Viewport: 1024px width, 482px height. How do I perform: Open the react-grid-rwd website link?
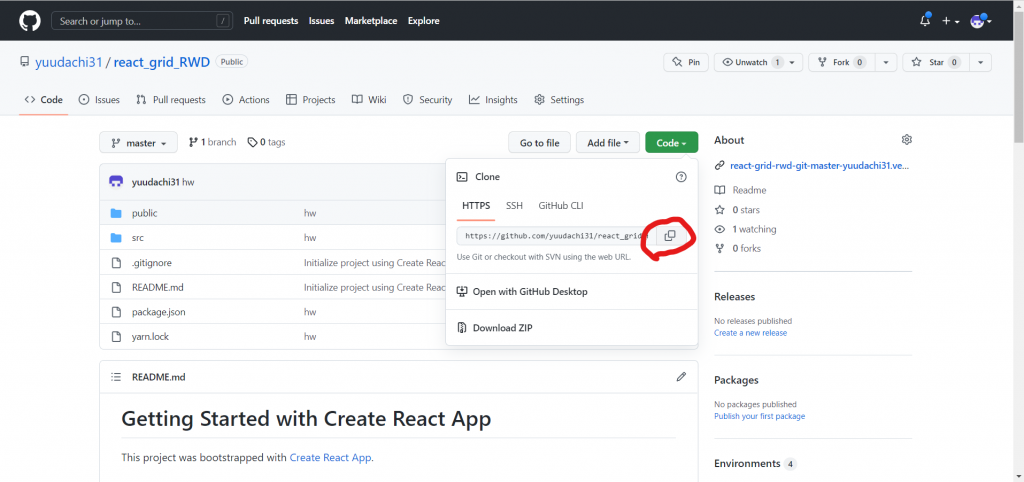[x=820, y=165]
